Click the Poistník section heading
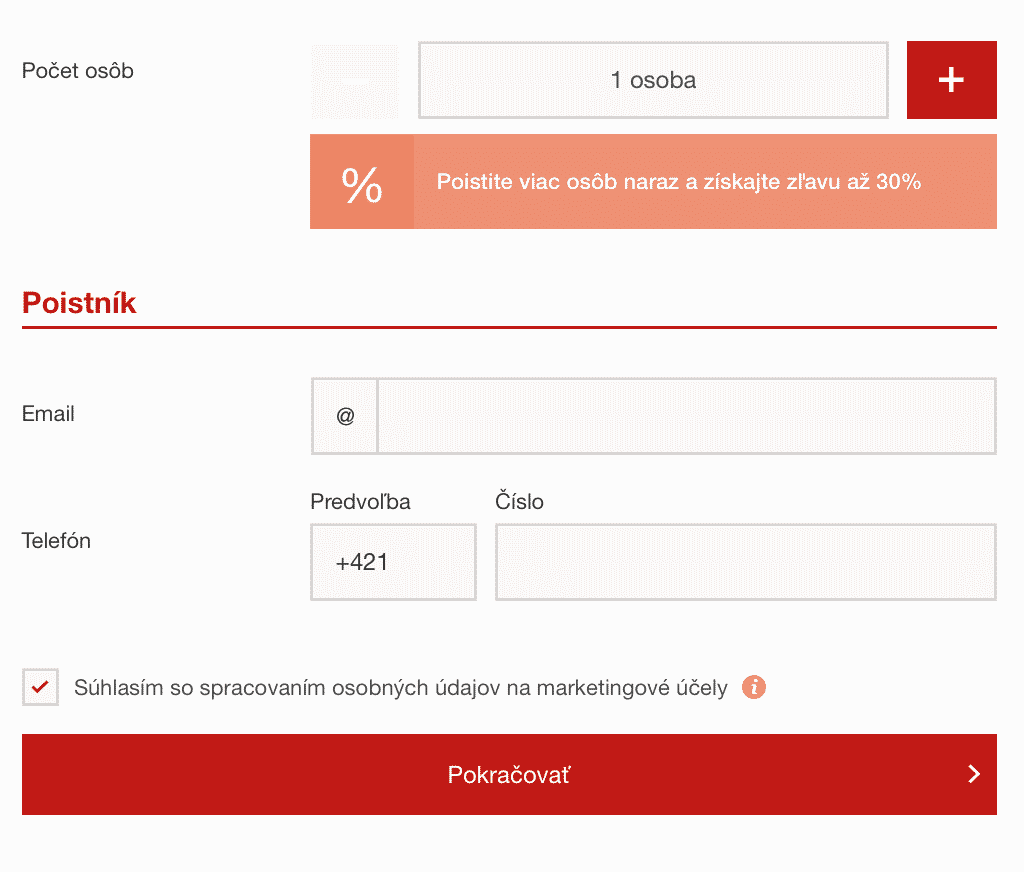The image size is (1024, 872). pyautogui.click(x=79, y=303)
